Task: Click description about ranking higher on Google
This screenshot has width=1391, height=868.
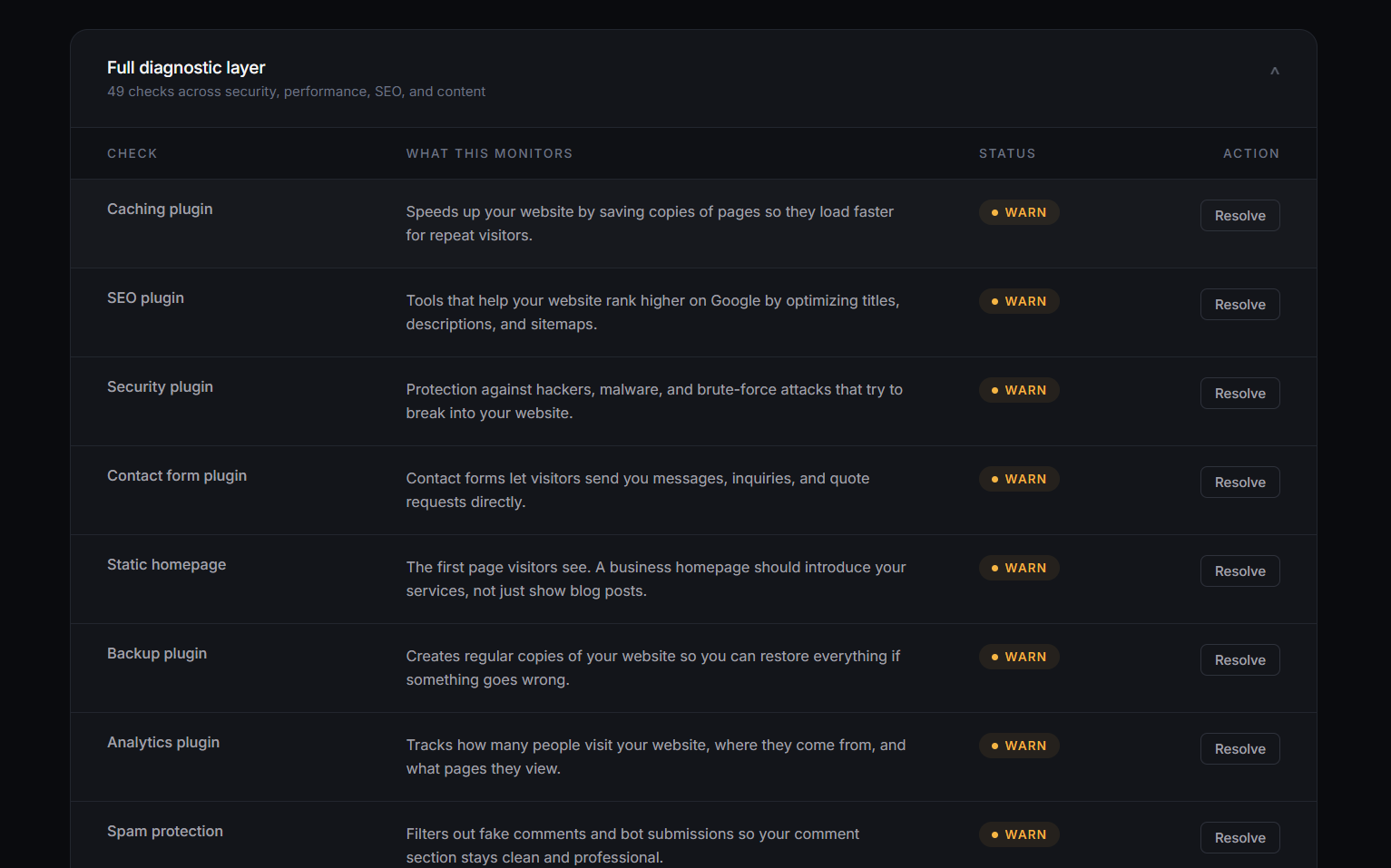Action: (652, 312)
